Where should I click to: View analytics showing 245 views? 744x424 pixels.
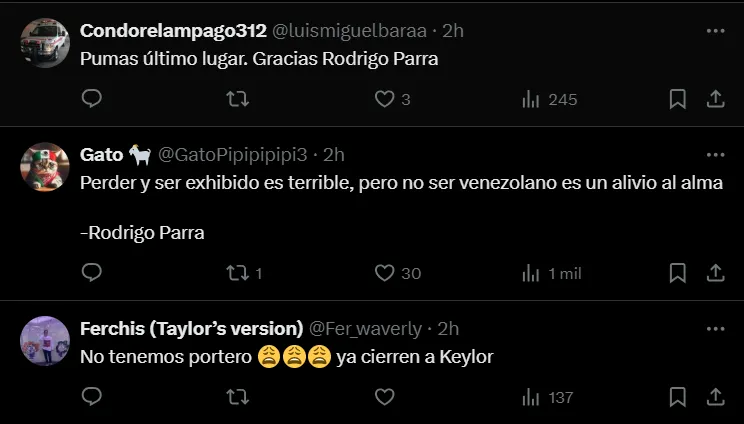pyautogui.click(x=531, y=99)
